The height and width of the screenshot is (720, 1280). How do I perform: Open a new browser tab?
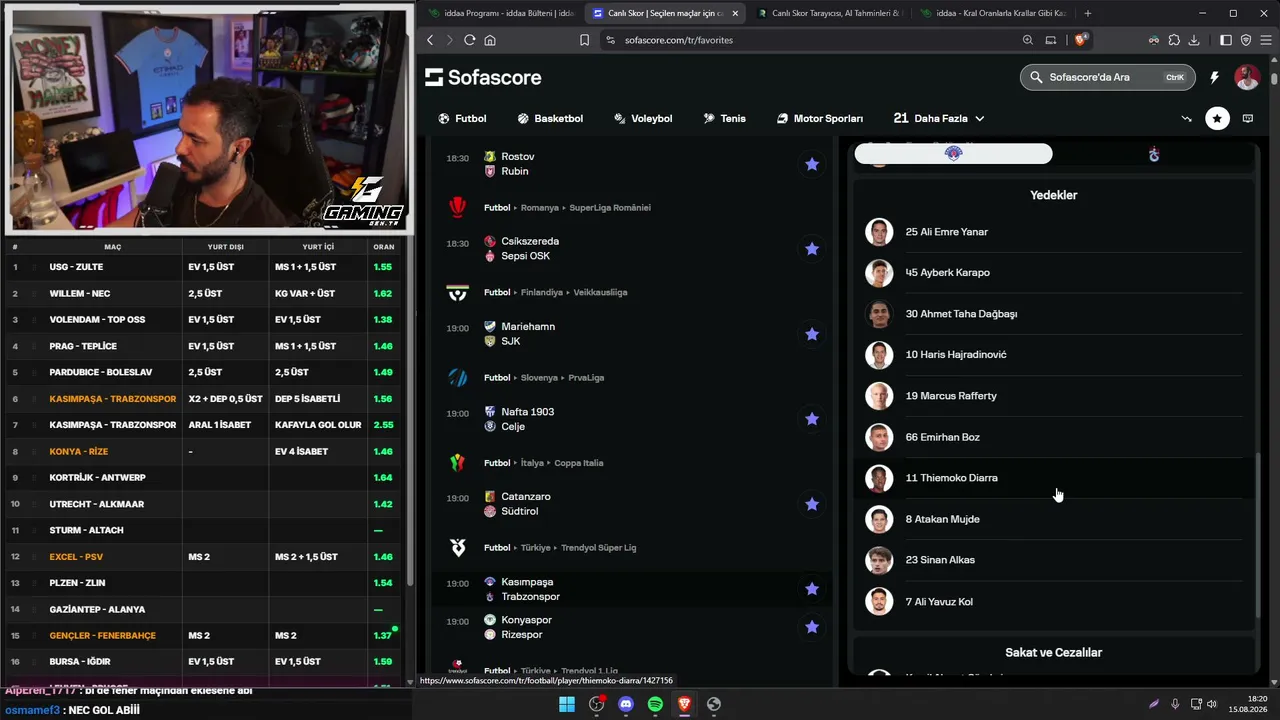(1088, 13)
